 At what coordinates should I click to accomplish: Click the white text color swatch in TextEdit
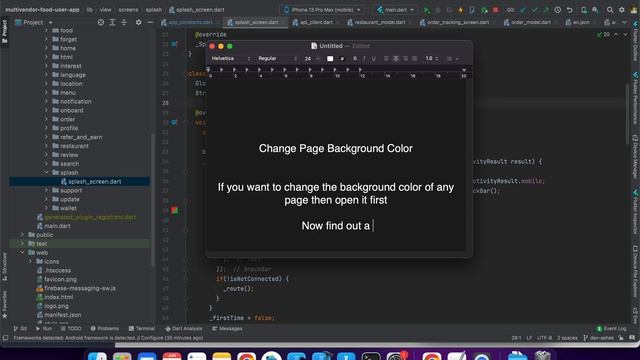point(330,59)
